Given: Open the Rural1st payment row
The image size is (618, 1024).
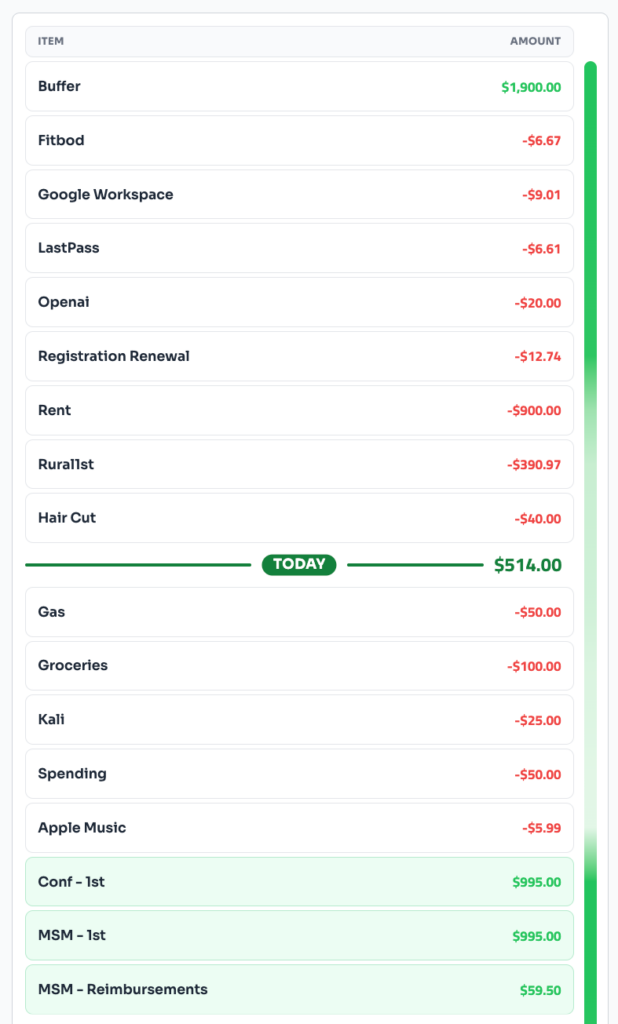Looking at the screenshot, I should click(299, 465).
